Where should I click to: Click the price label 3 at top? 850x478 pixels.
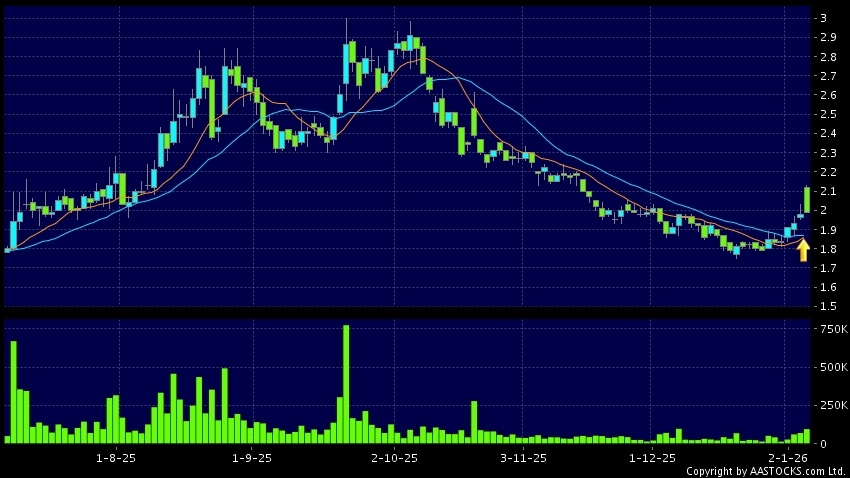pos(822,18)
